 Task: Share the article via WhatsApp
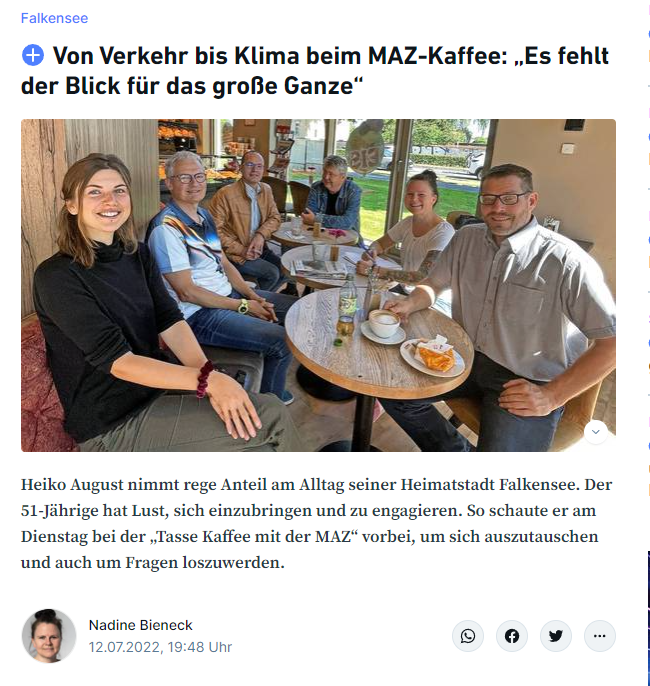(x=468, y=636)
